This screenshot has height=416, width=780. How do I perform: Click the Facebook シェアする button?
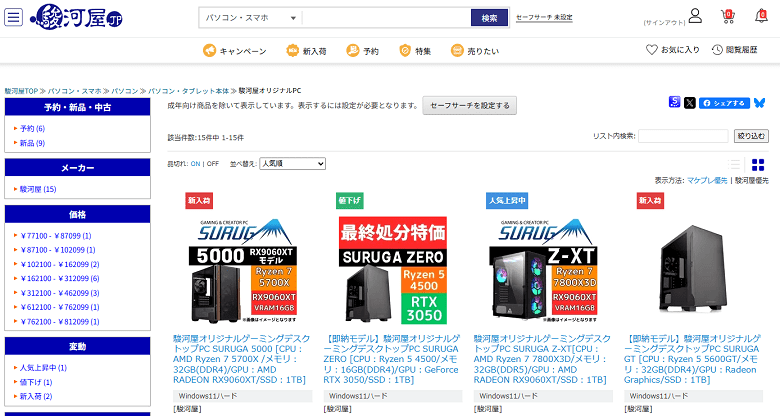point(724,103)
